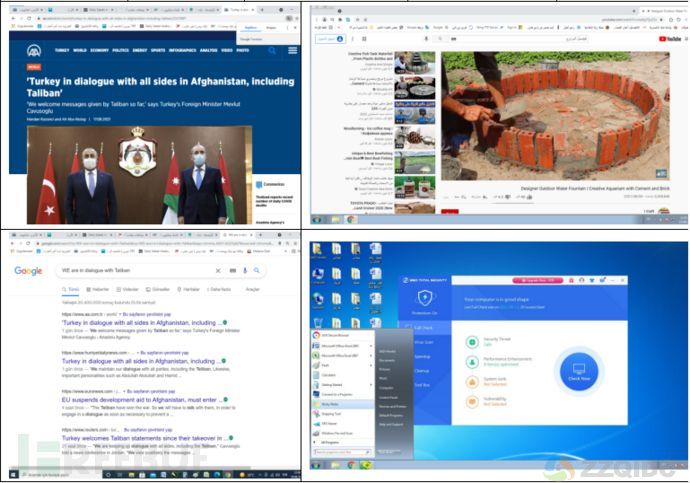Open hamburger menu on Anadolu Agency page

click(293, 51)
